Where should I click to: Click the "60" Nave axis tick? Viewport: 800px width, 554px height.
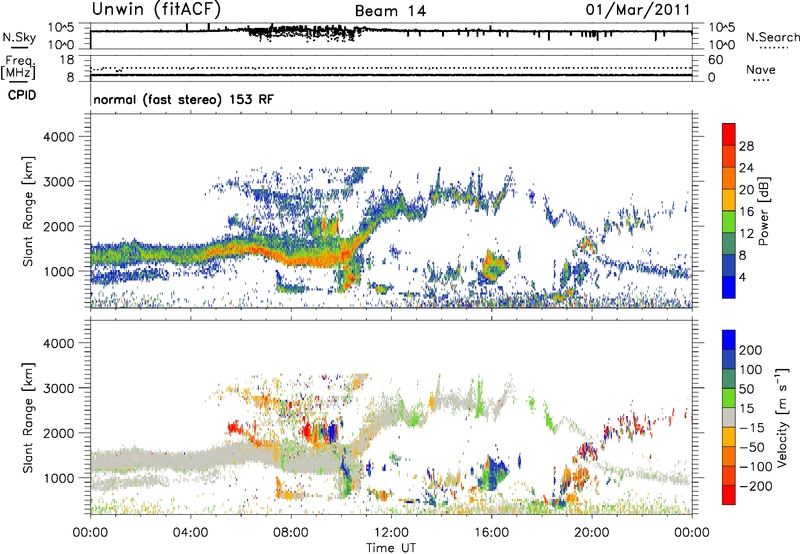point(715,60)
